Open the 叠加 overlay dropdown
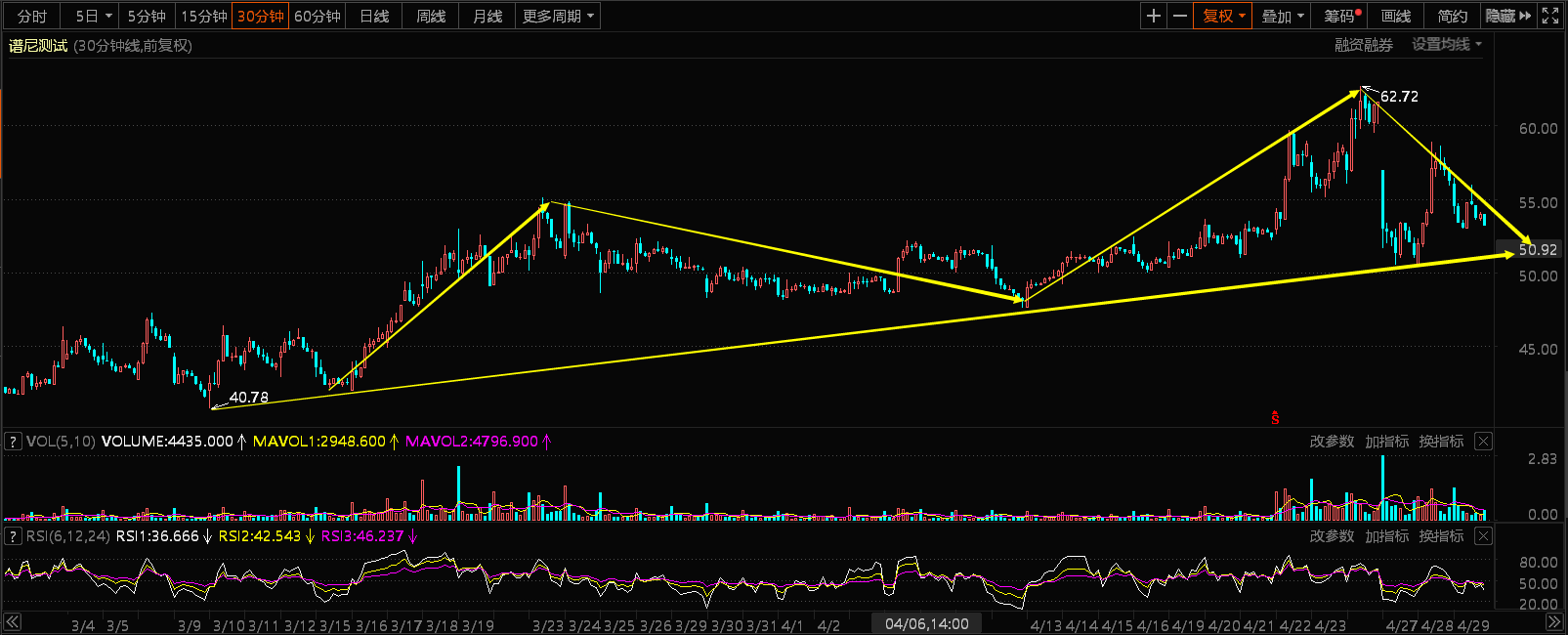This screenshot has width=1568, height=635. (x=1283, y=16)
